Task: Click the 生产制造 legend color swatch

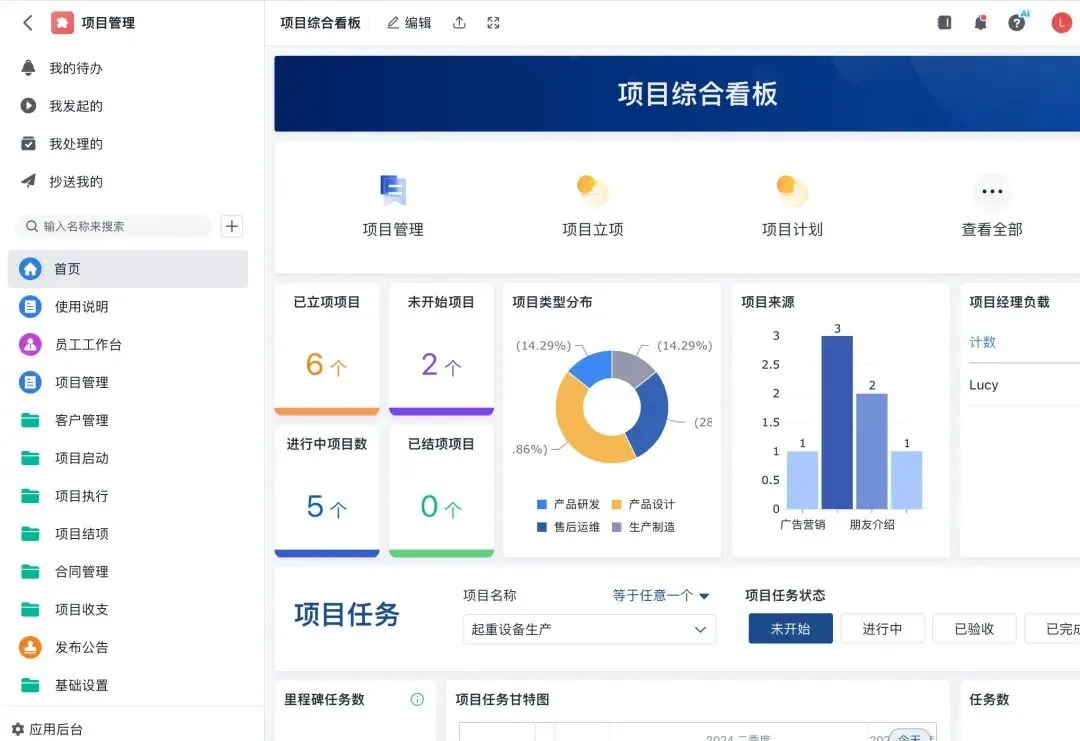Action: tap(616, 527)
